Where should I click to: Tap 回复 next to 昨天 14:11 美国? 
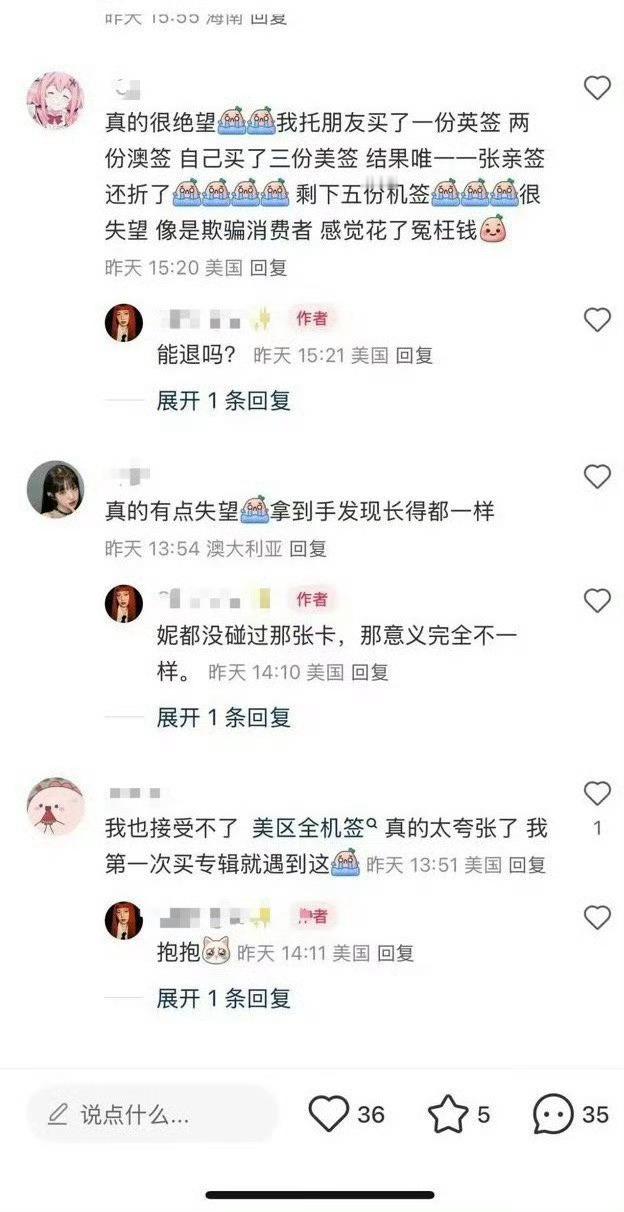[x=395, y=953]
